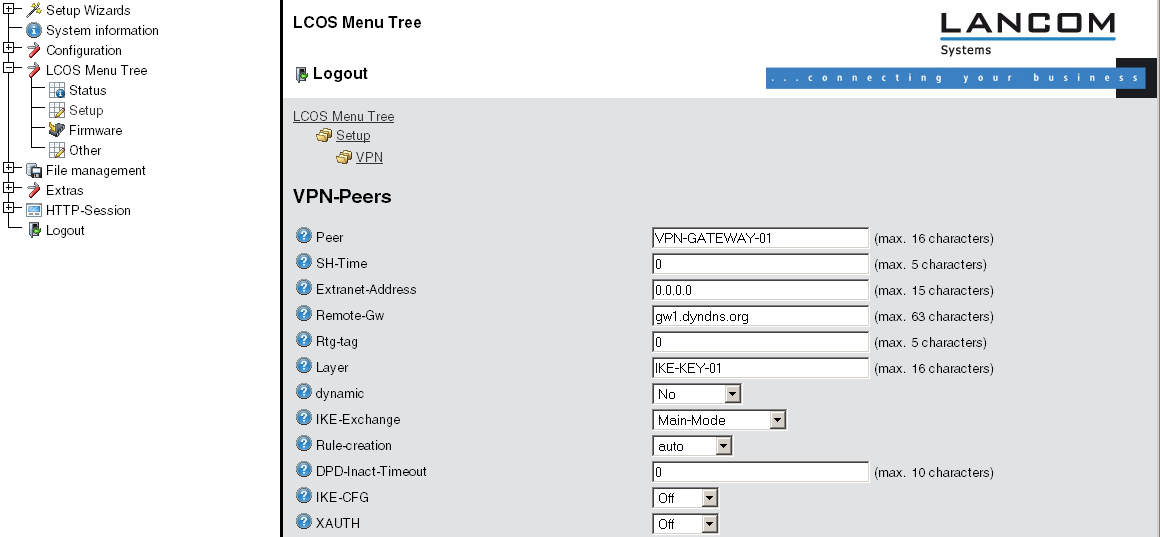
Task: Click the Remote-Gw text field
Action: click(x=759, y=316)
